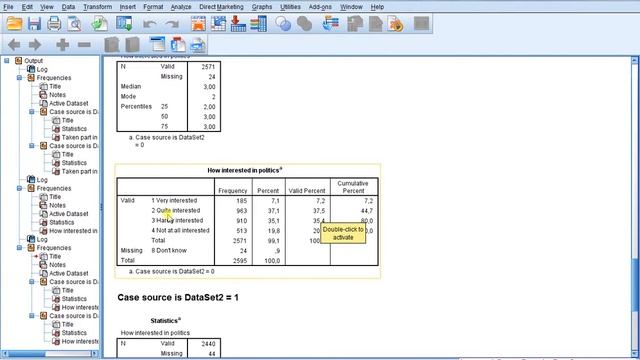The width and height of the screenshot is (640, 360).
Task: Click the '1 Very interested' row label
Action: [174, 200]
